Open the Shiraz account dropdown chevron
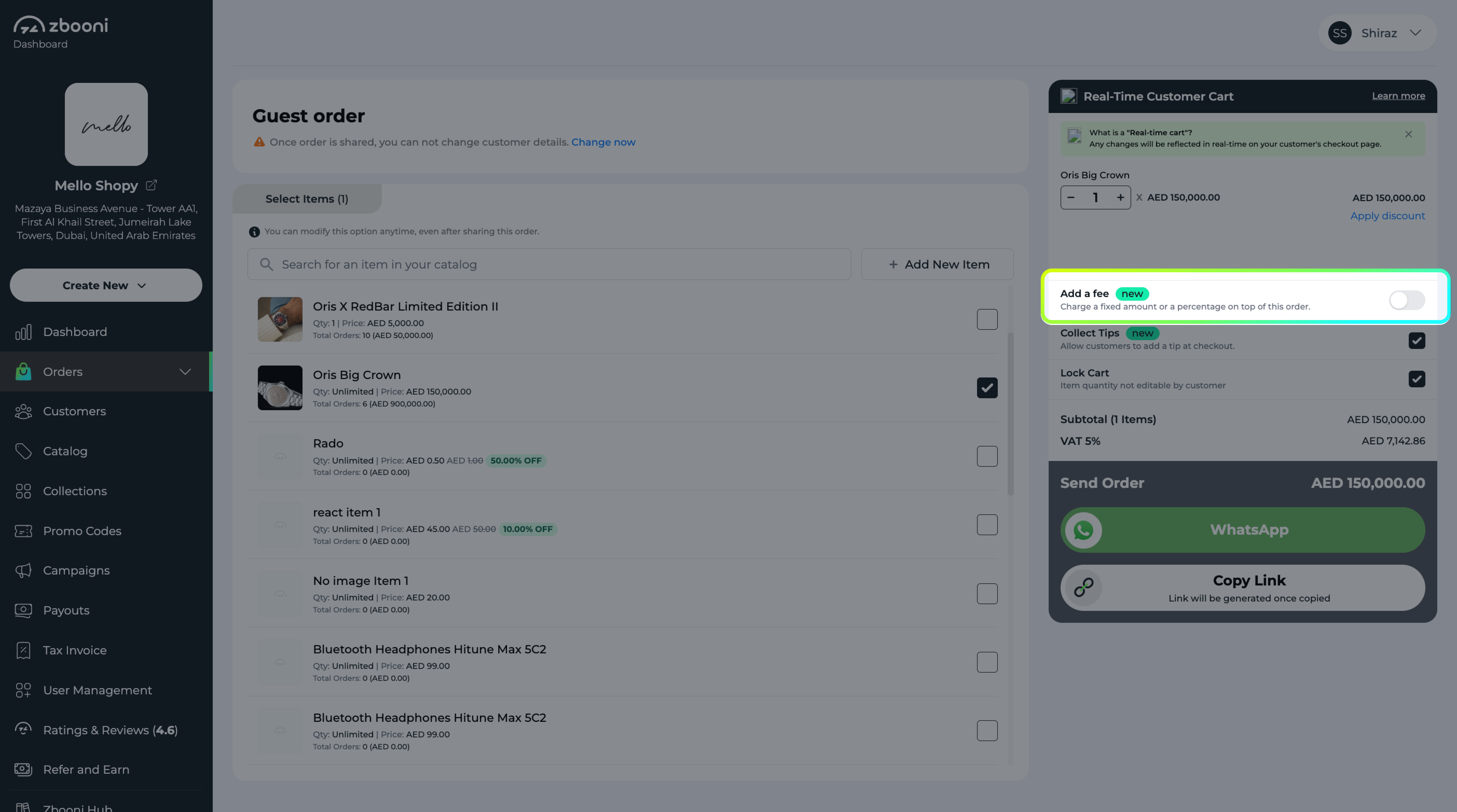Viewport: 1457px width, 812px height. coord(1415,33)
